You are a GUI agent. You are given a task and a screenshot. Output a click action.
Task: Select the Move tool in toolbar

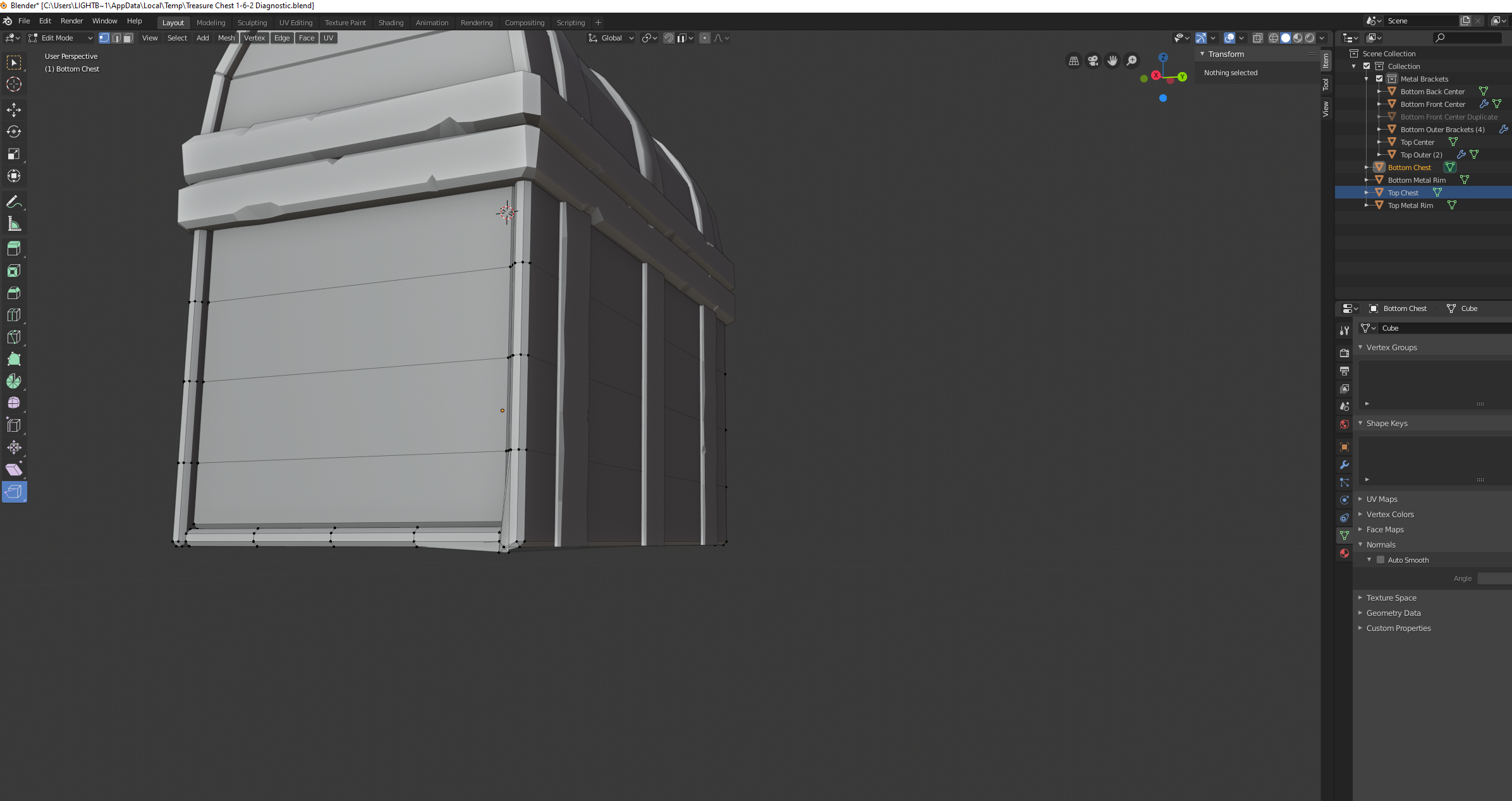point(14,110)
